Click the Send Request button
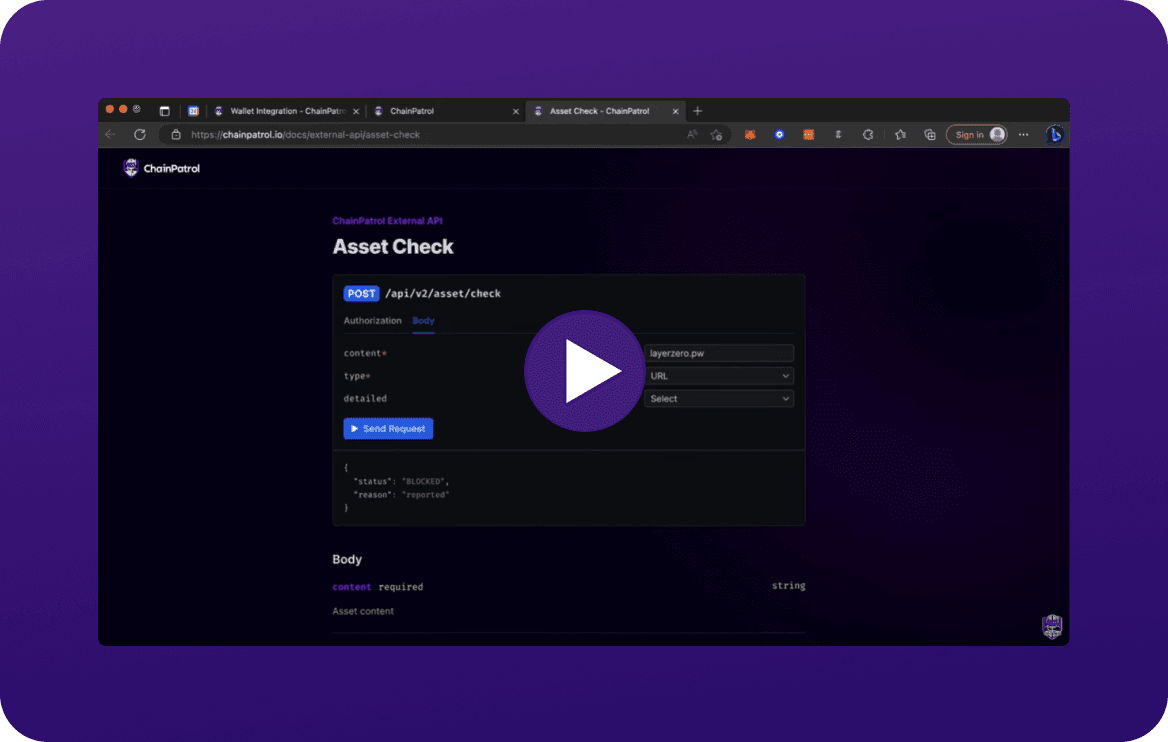The height and width of the screenshot is (742, 1168). [388, 428]
